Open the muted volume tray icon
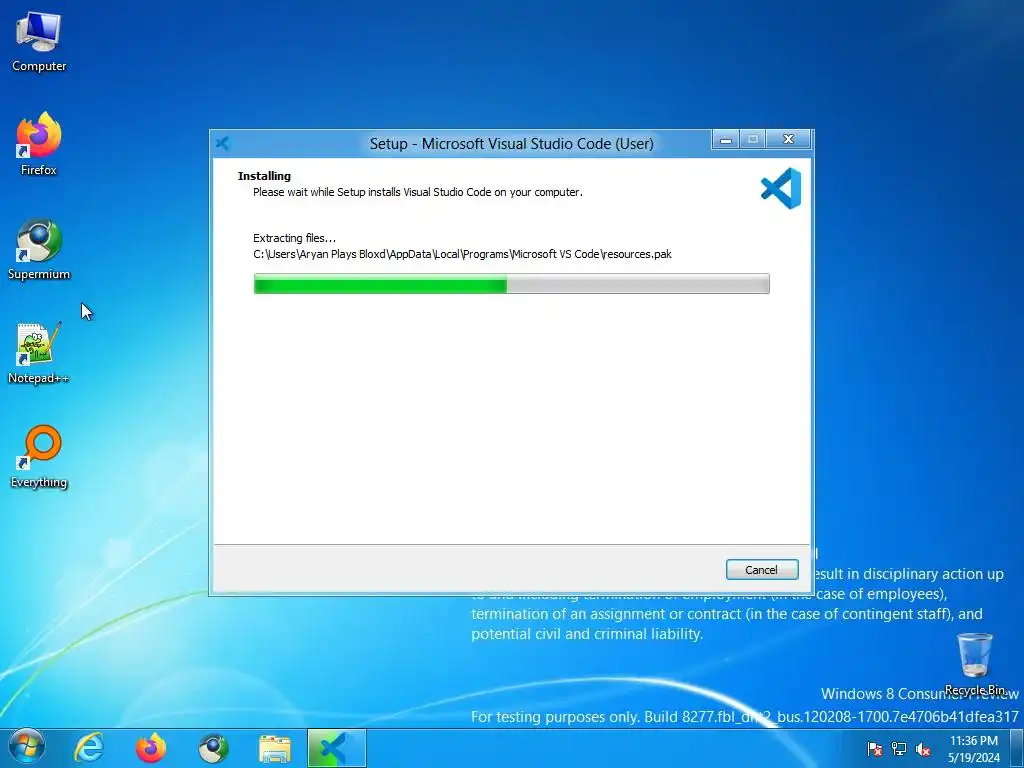1024x768 pixels. [923, 749]
